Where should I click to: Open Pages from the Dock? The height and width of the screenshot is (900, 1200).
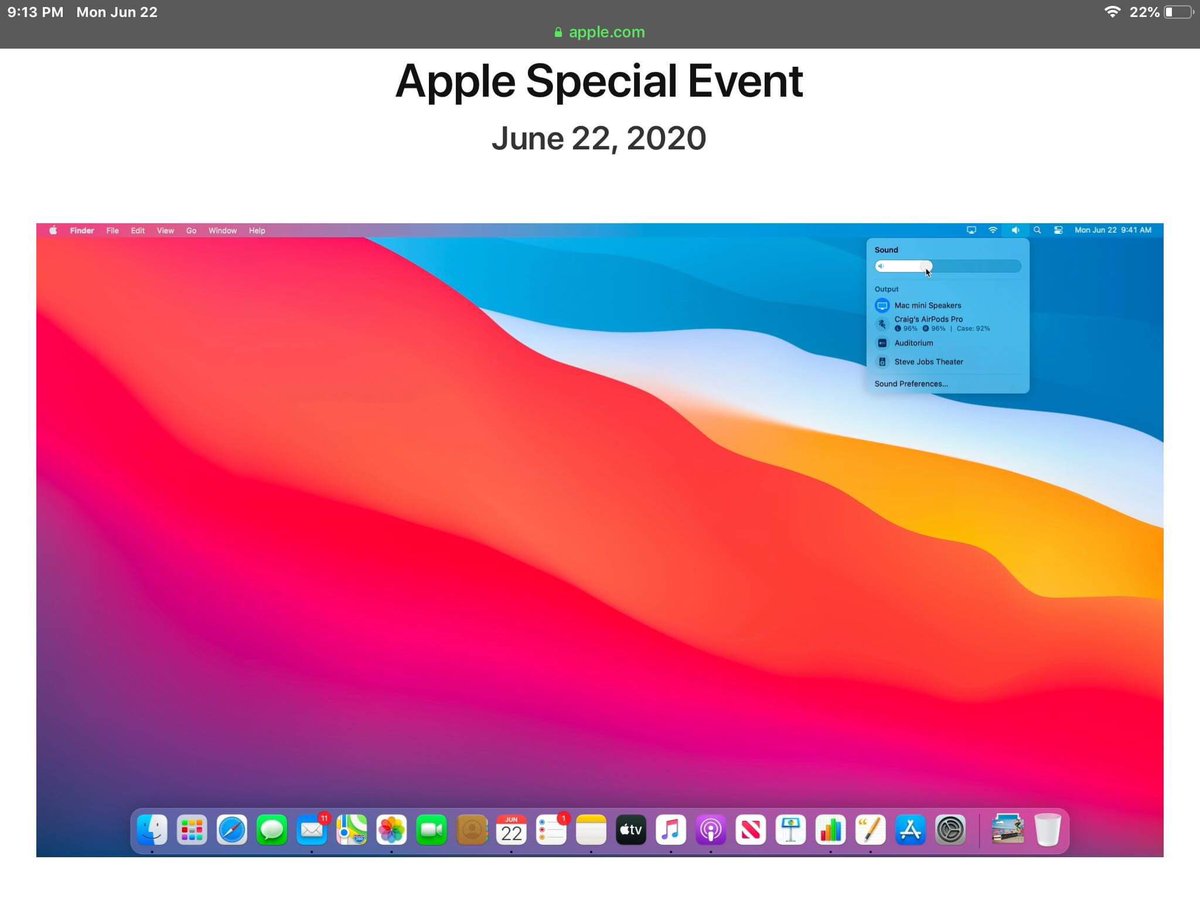[x=871, y=829]
